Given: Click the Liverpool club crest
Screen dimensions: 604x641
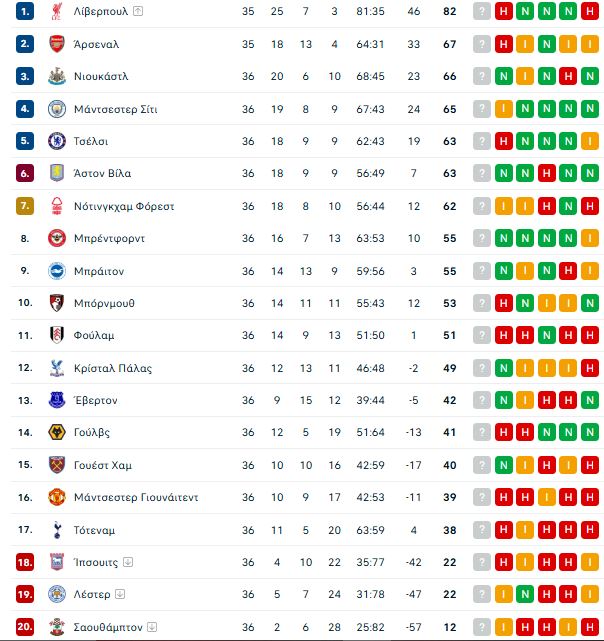Looking at the screenshot, I should coord(57,11).
